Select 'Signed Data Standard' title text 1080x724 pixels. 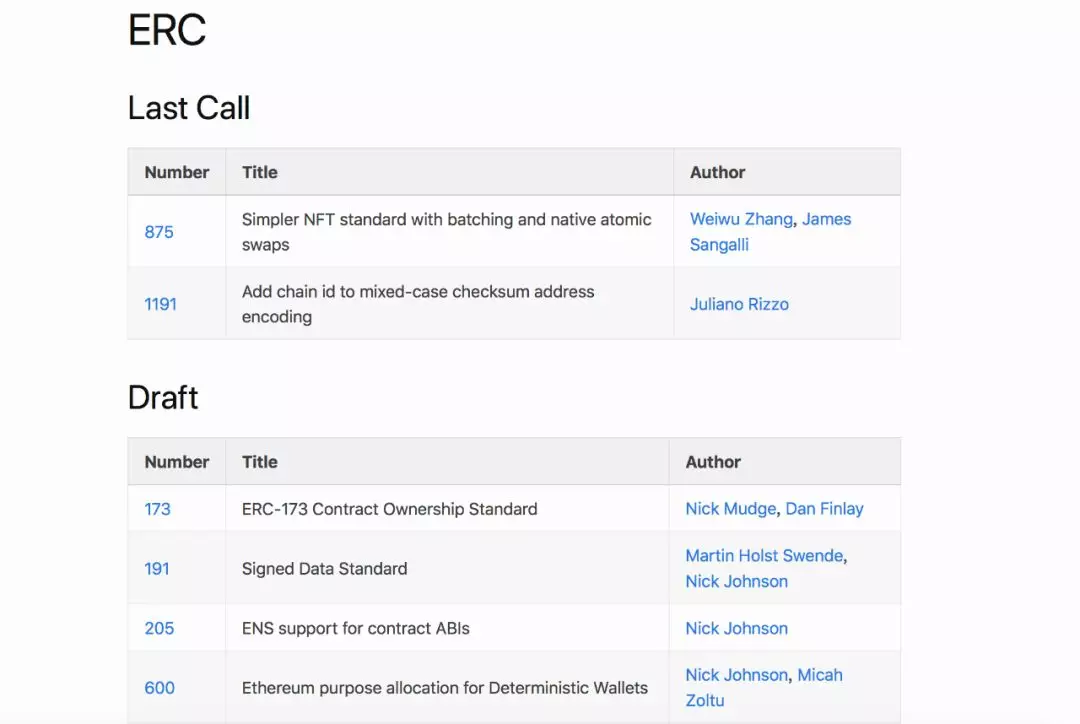[x=324, y=569]
